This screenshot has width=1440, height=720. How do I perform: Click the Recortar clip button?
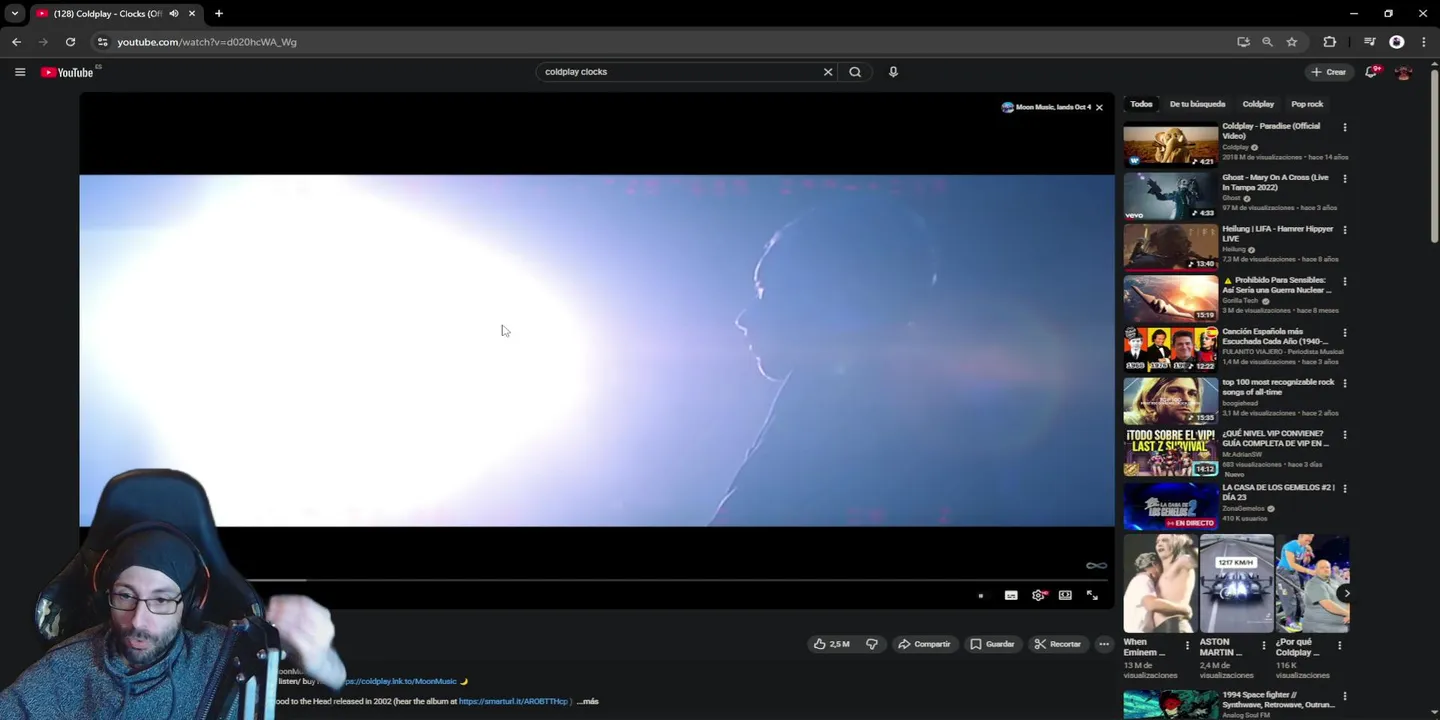(x=1058, y=644)
